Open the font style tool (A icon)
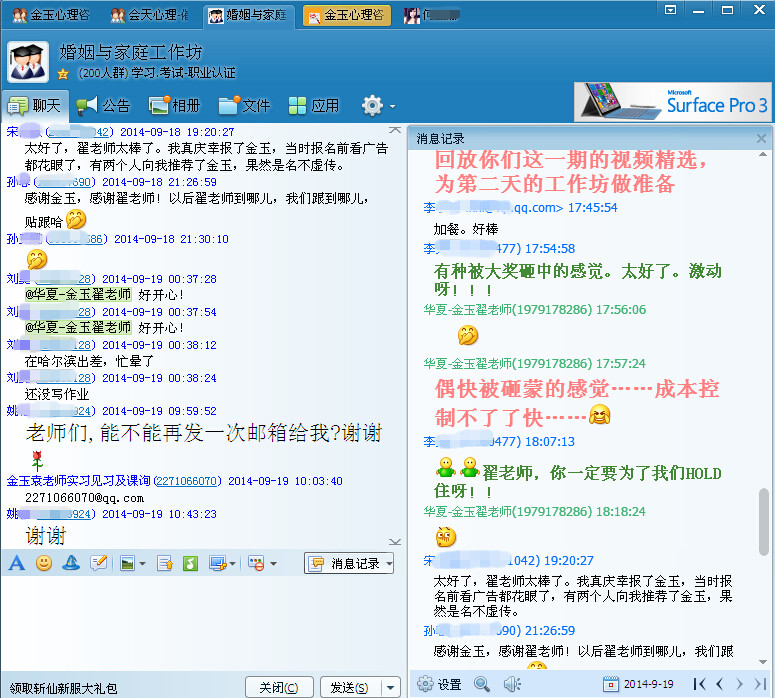This screenshot has height=698, width=775. (16, 563)
